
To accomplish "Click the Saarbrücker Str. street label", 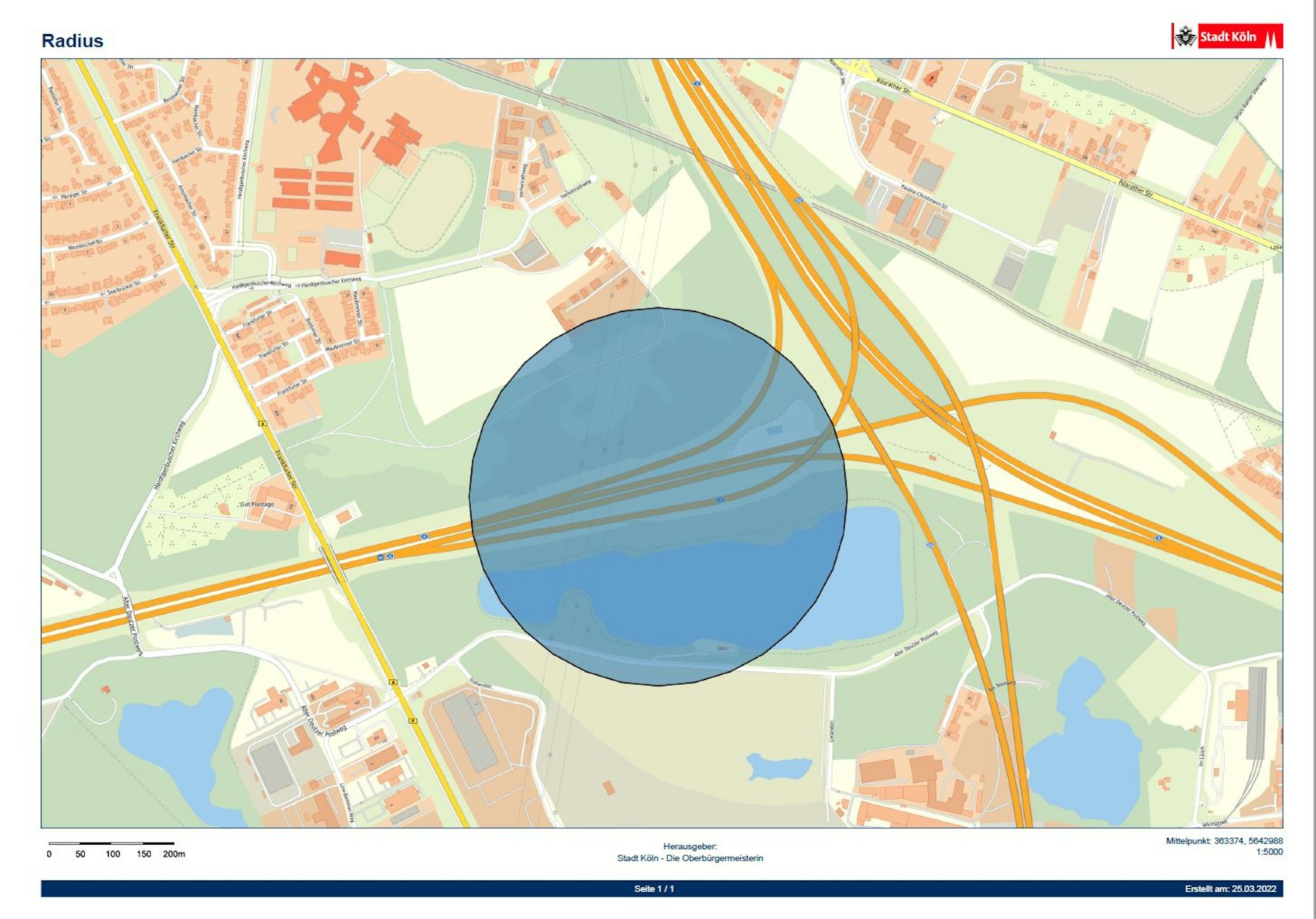I will (124, 286).
